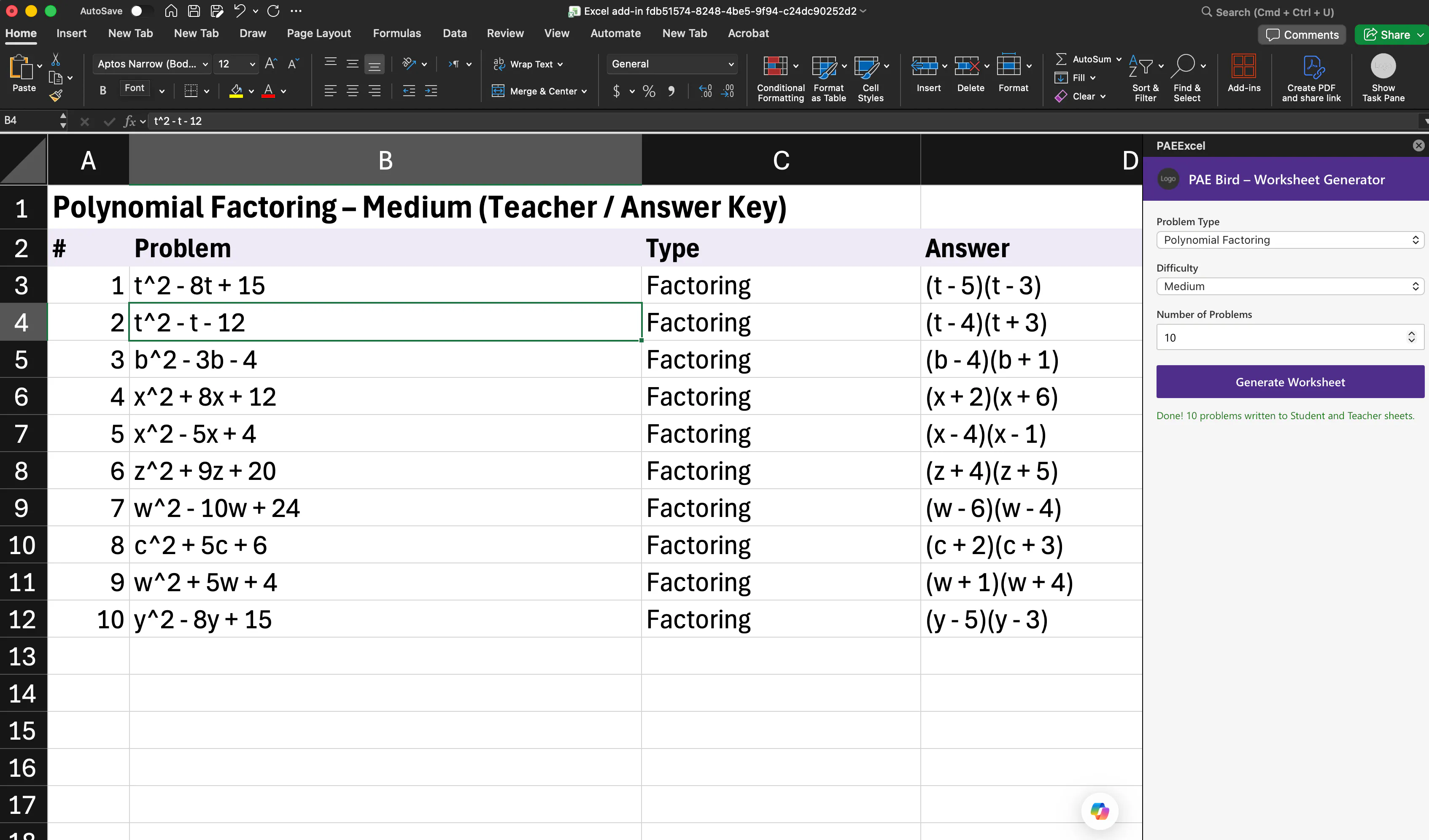Image resolution: width=1429 pixels, height=840 pixels.
Task: Apply percent style icon
Action: click(649, 91)
